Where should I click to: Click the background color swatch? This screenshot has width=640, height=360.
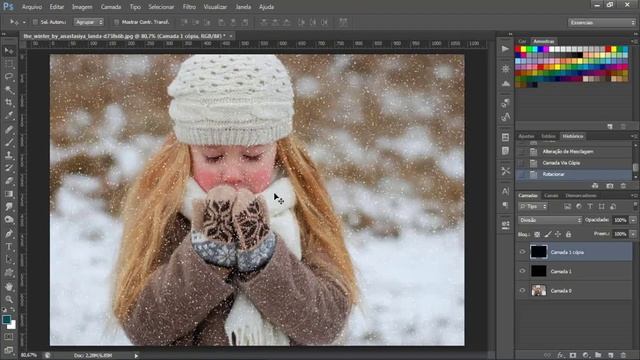click(12, 325)
